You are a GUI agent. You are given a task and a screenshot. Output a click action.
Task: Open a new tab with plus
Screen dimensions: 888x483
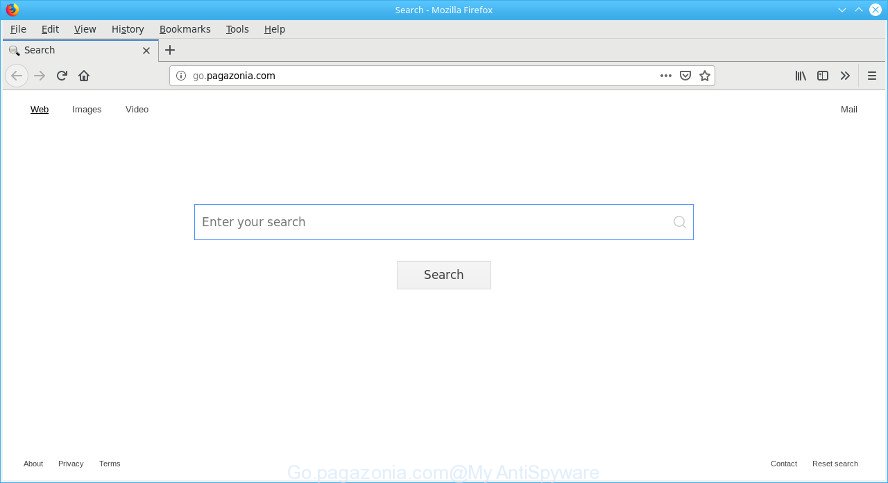tap(170, 50)
